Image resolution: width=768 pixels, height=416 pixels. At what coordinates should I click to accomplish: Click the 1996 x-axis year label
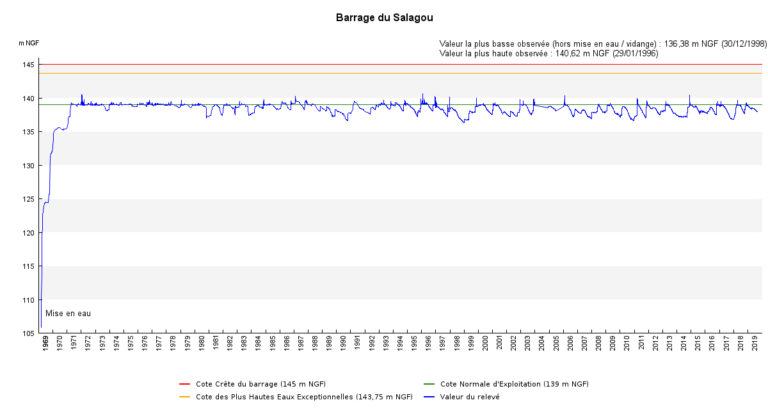point(429,343)
